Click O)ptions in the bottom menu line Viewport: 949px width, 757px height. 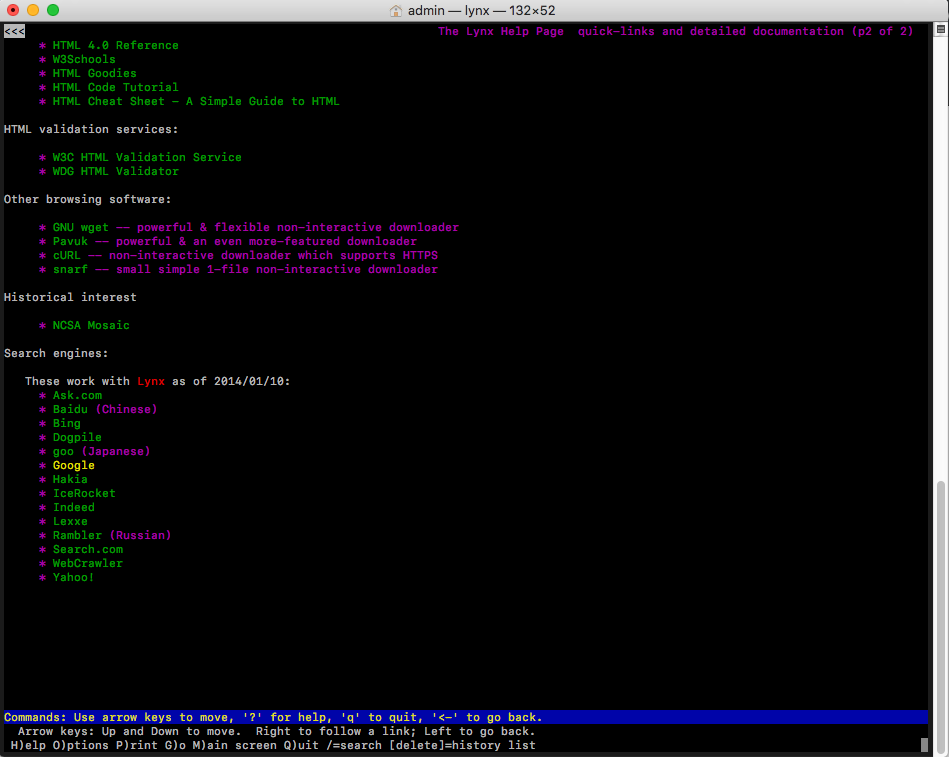pos(80,746)
